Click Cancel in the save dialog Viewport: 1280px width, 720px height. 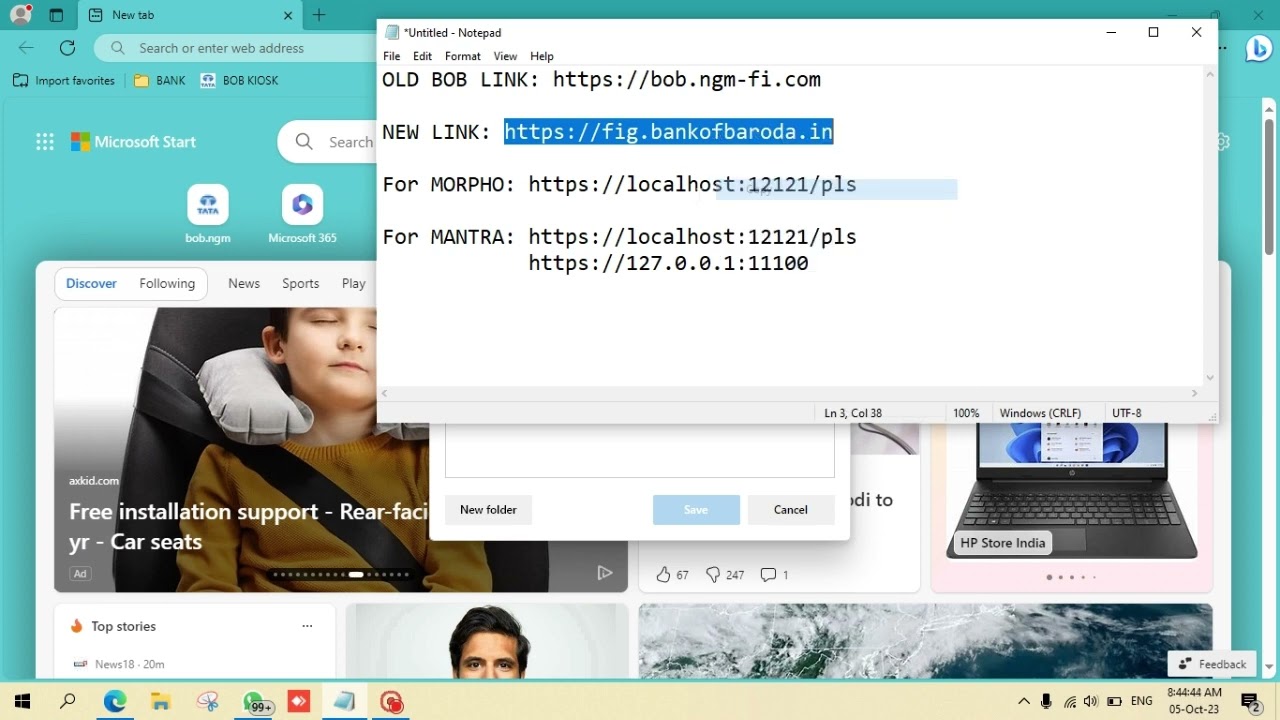pyautogui.click(x=790, y=509)
